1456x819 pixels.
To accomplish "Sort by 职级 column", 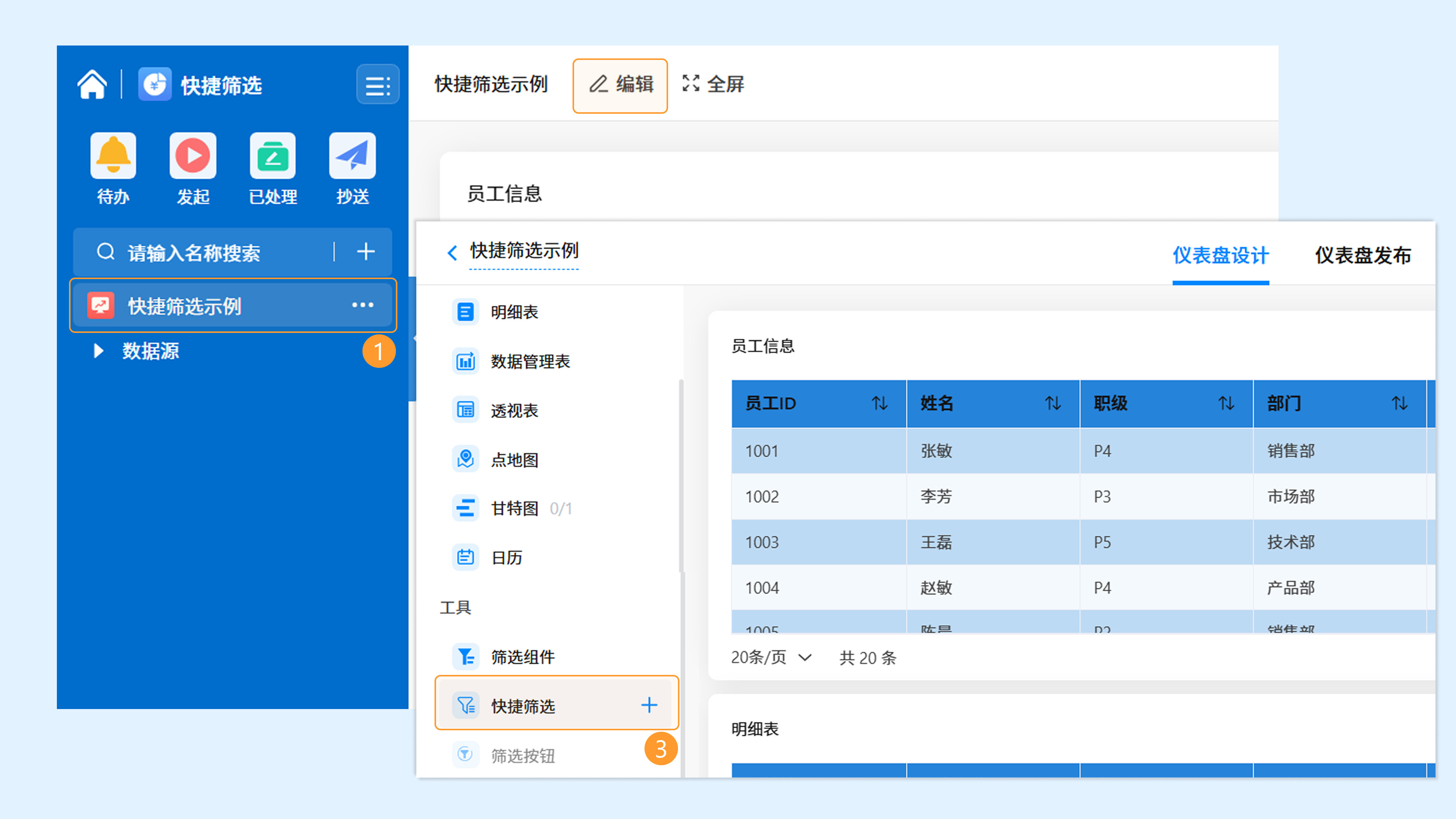I will pos(1226,403).
